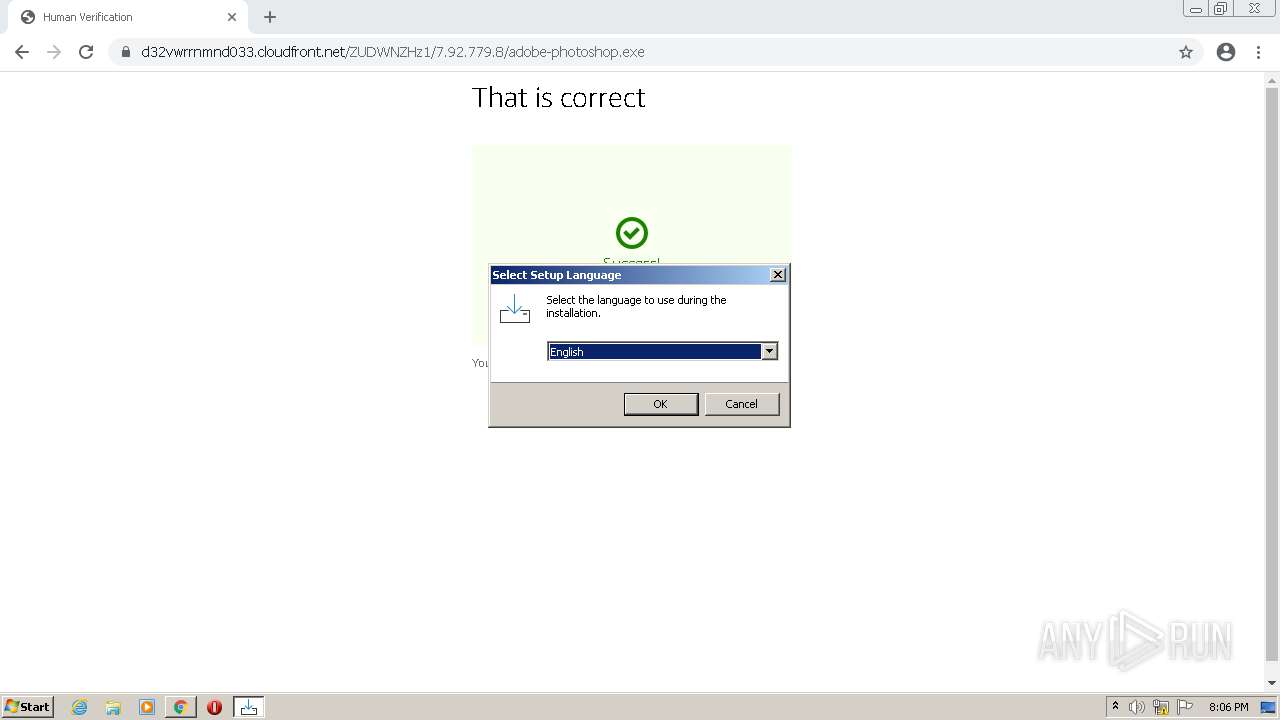Open the Chrome three-dot menu

[x=1258, y=52]
